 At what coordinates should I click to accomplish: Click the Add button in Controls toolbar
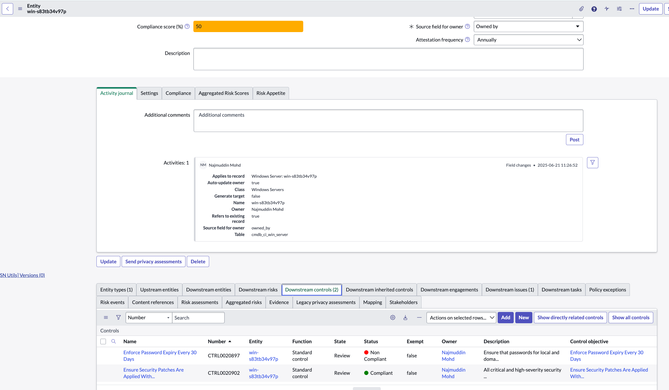click(506, 317)
